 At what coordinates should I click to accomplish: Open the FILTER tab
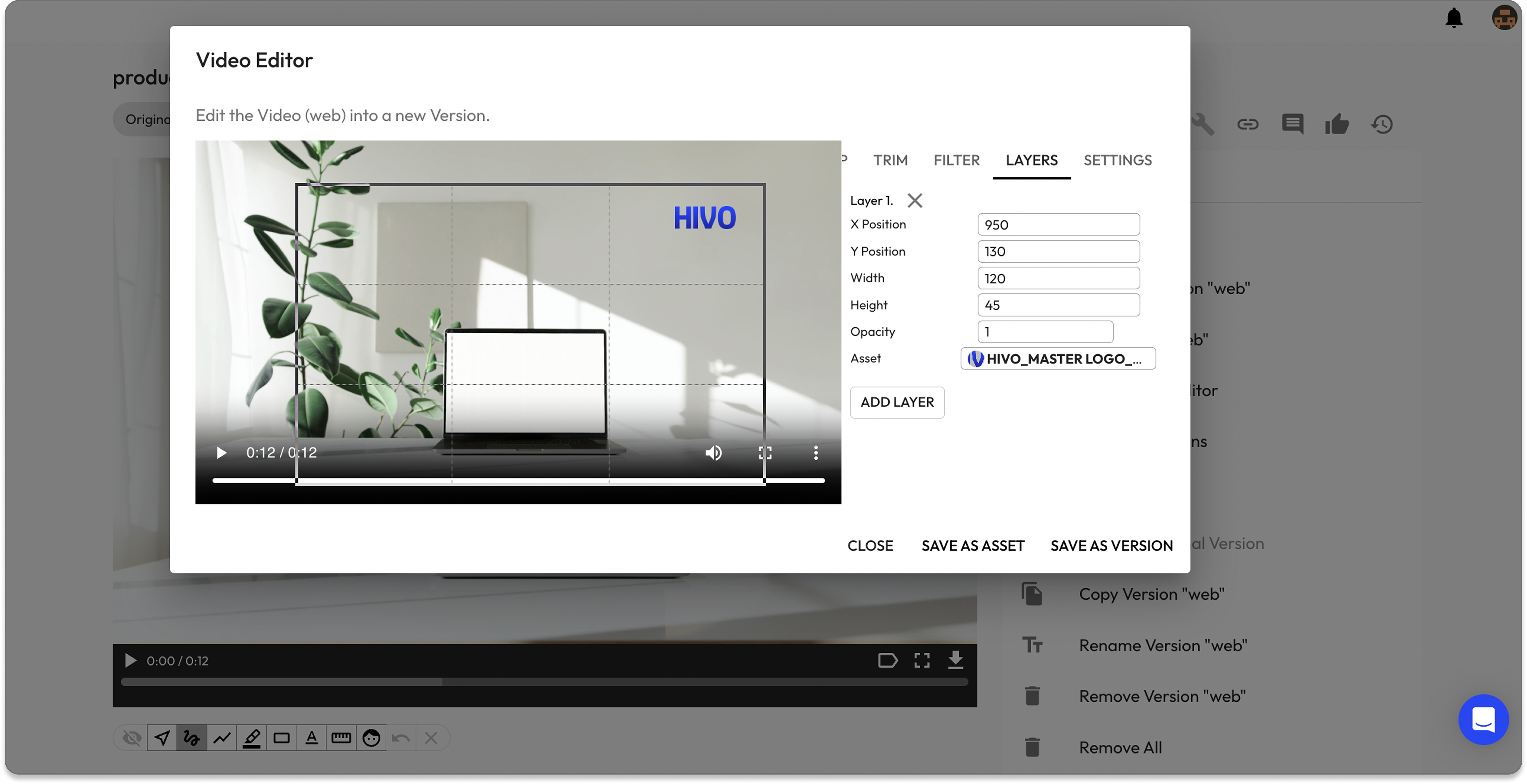(x=956, y=161)
